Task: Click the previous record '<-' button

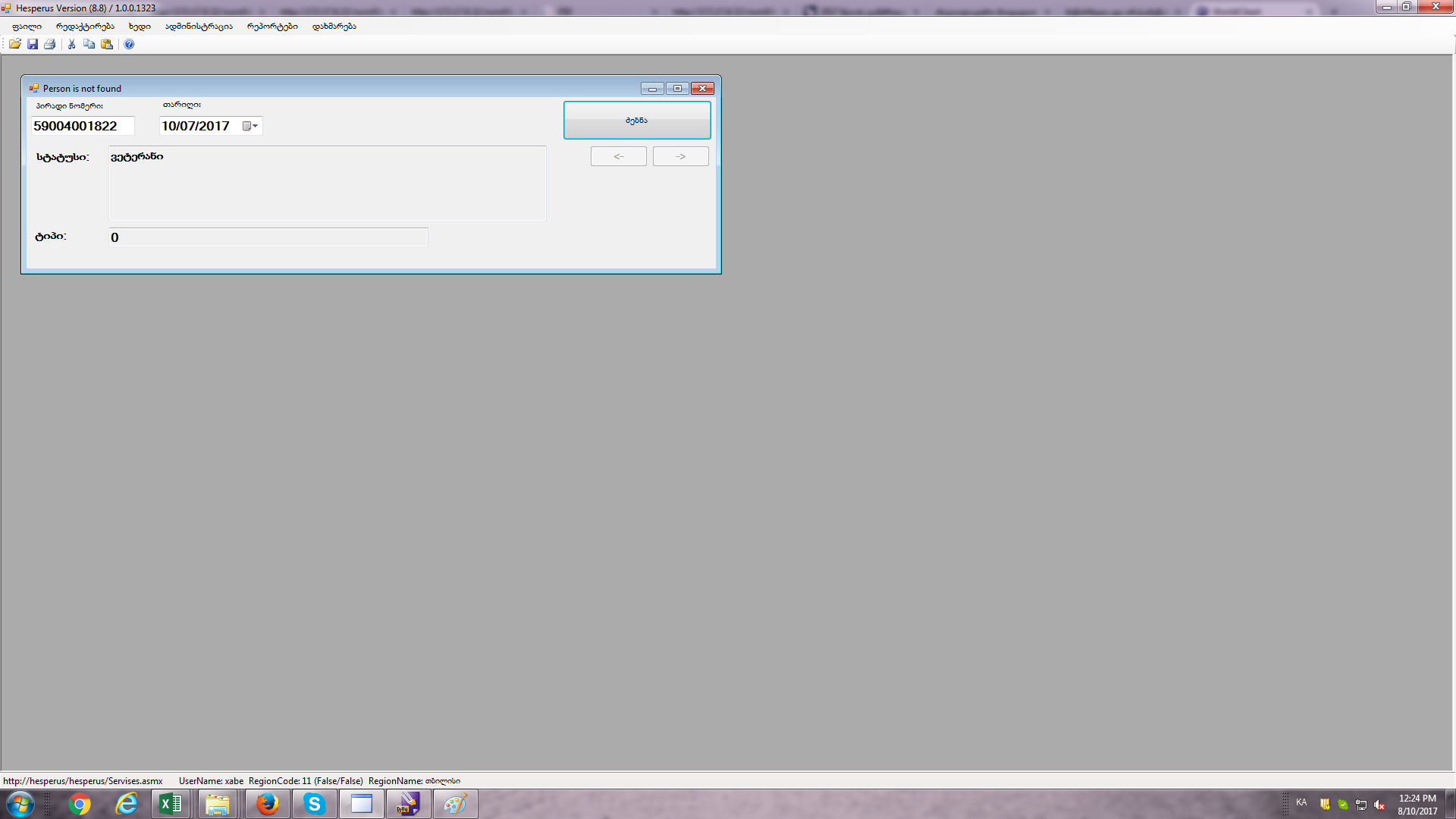Action: pos(618,156)
